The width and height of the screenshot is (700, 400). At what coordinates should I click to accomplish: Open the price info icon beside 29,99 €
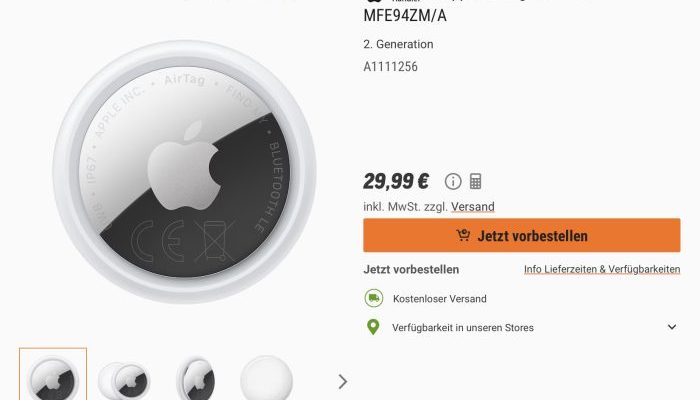pyautogui.click(x=453, y=182)
